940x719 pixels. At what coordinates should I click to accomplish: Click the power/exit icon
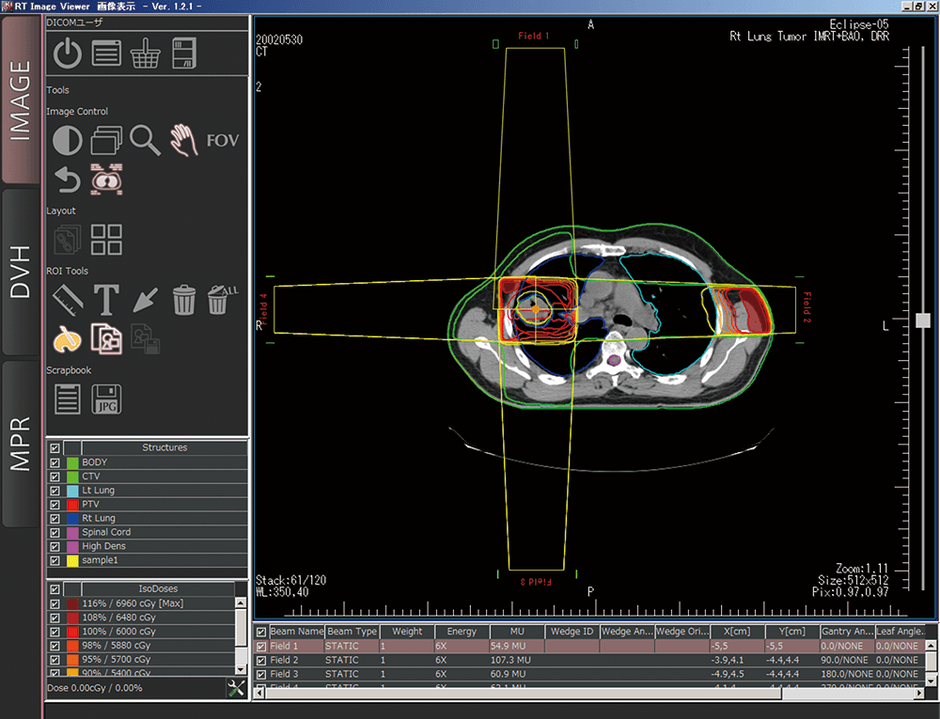pyautogui.click(x=67, y=52)
